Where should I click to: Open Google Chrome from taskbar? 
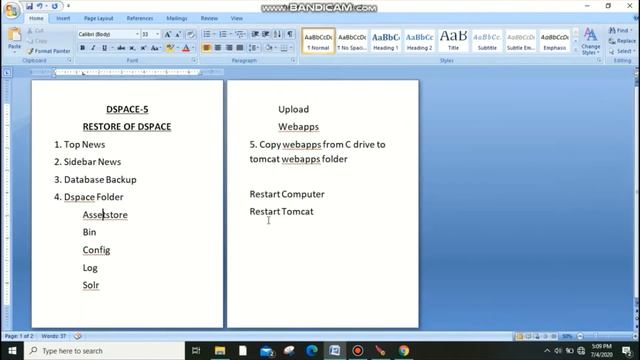pyautogui.click(x=404, y=351)
